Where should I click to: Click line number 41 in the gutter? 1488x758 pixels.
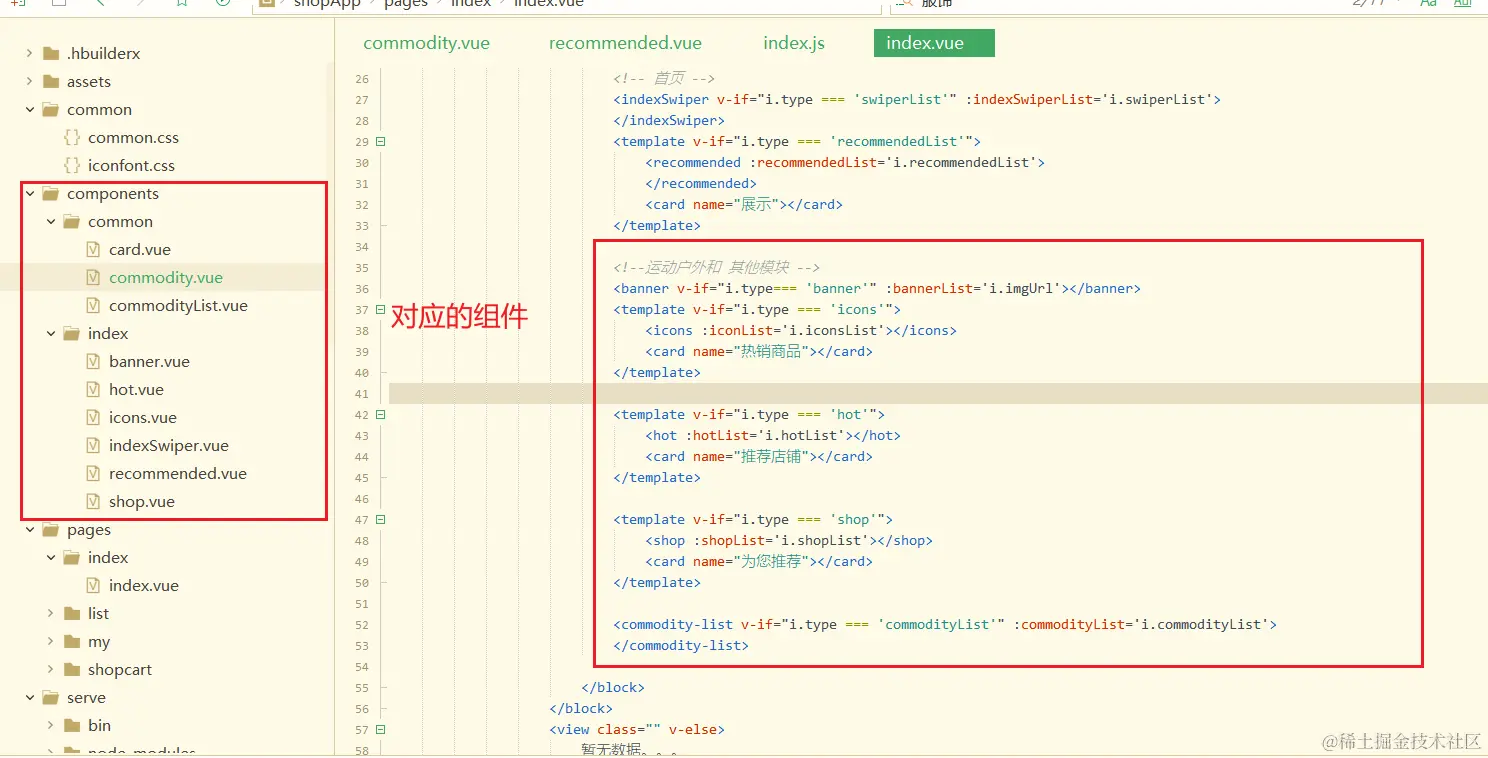(x=362, y=394)
